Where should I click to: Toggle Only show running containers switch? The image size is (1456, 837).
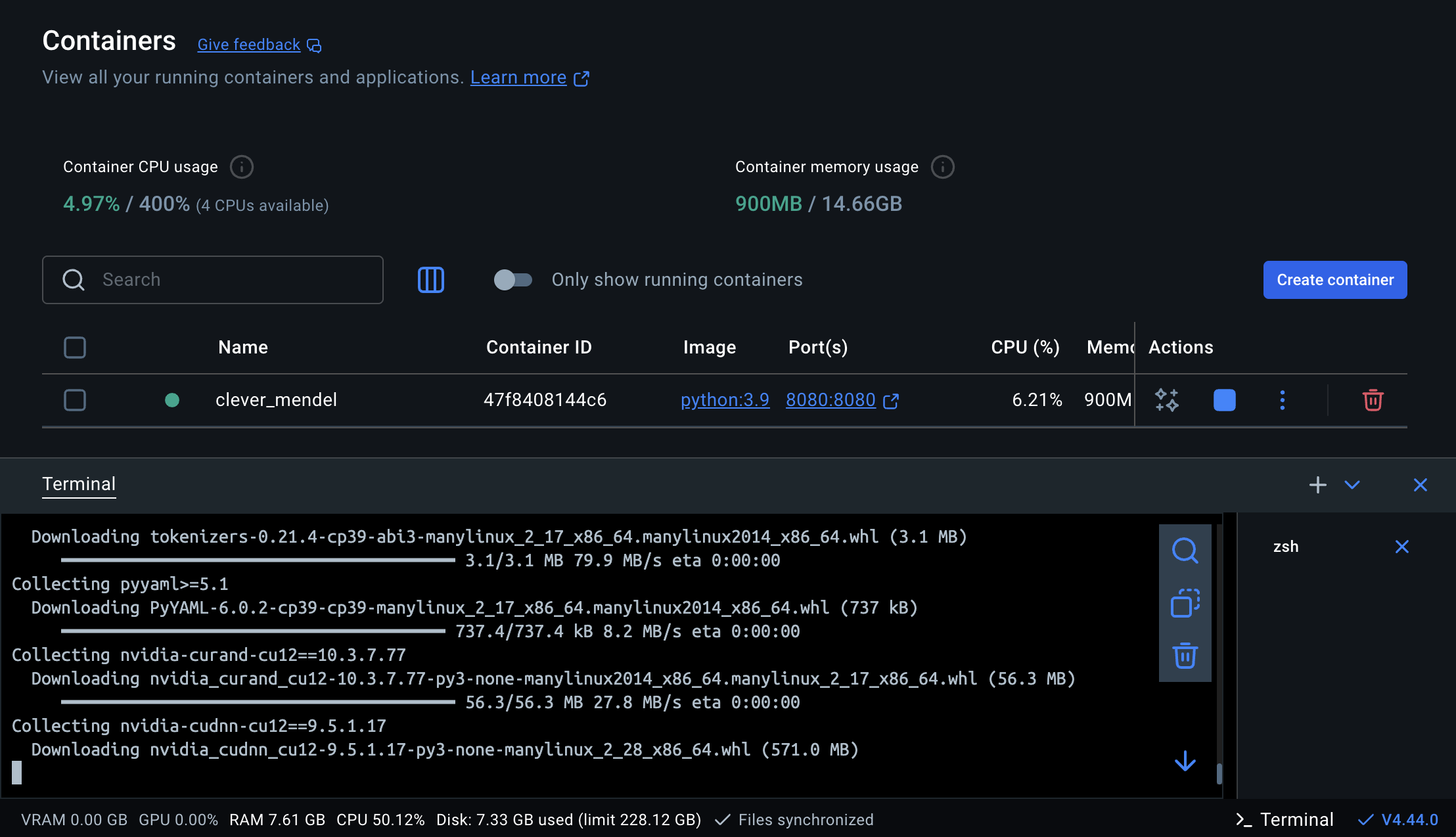(x=513, y=280)
